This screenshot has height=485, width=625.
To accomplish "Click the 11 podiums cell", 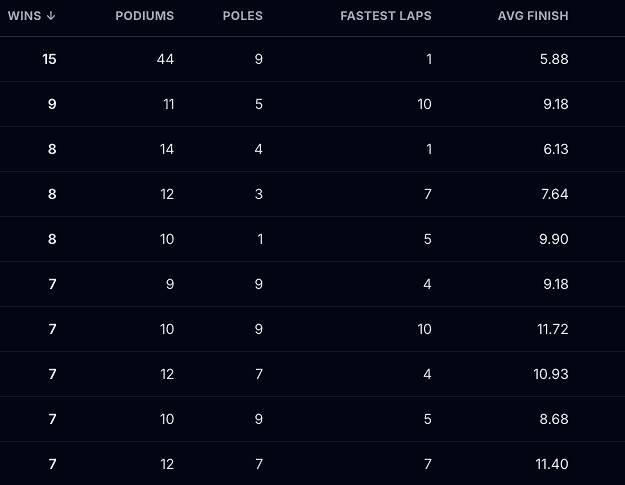I will (x=169, y=104).
